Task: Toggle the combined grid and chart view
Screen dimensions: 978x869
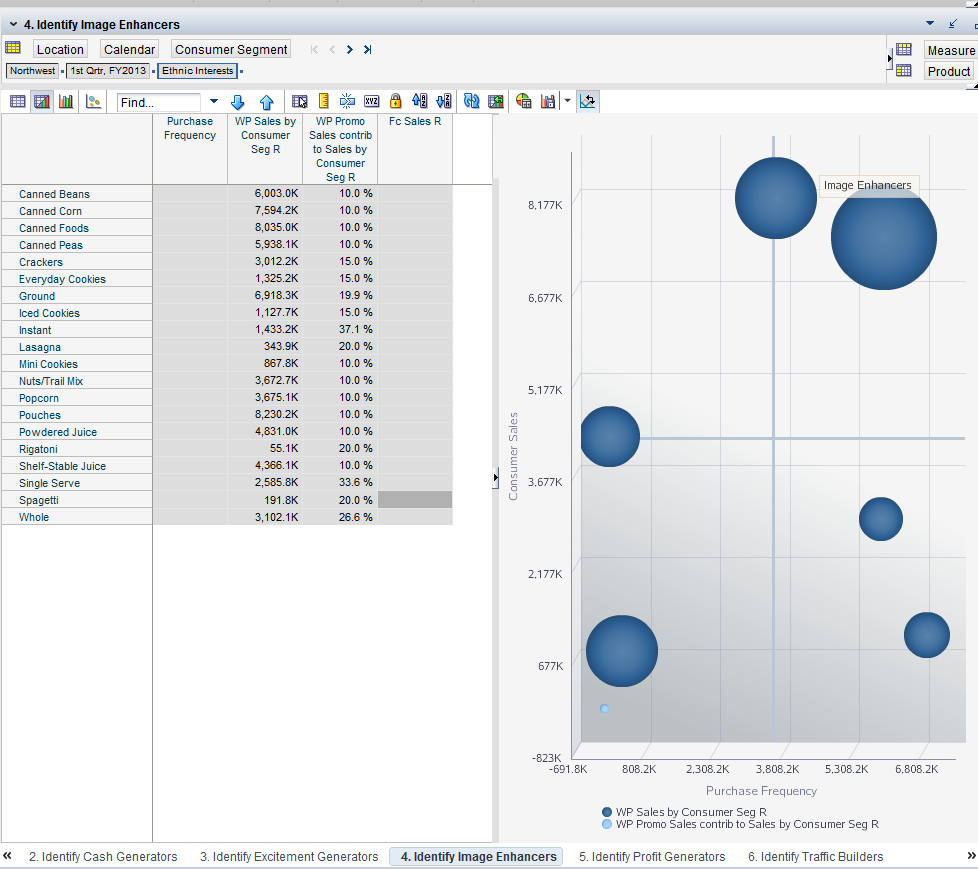Action: (x=42, y=101)
